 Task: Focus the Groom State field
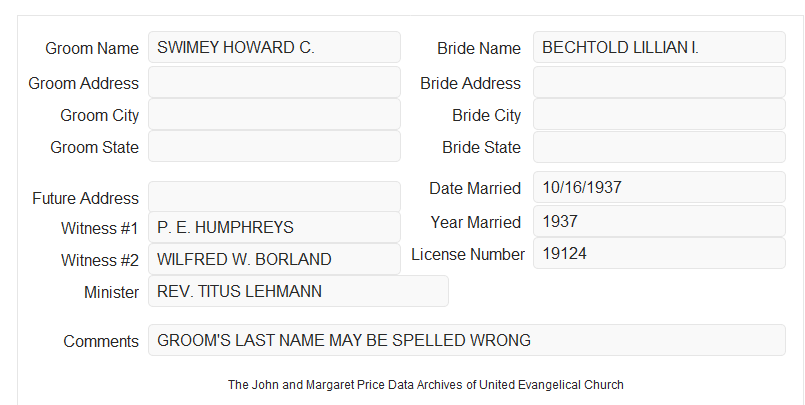(274, 146)
